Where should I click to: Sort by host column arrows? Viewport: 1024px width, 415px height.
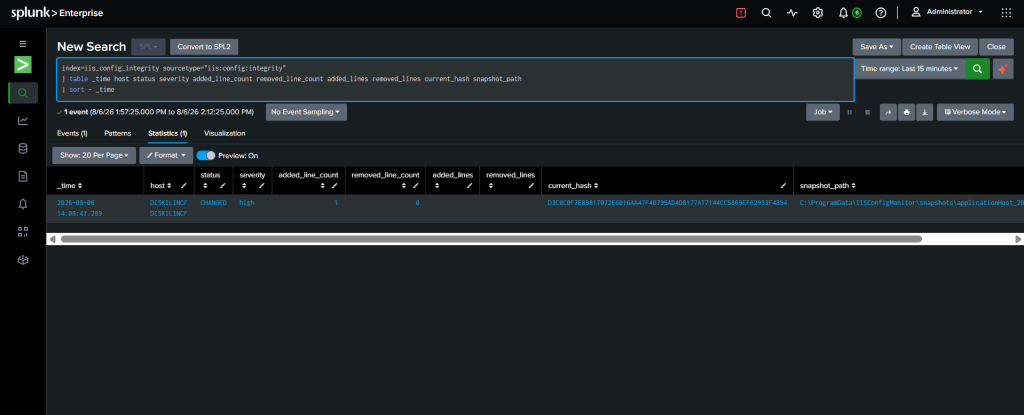170,186
